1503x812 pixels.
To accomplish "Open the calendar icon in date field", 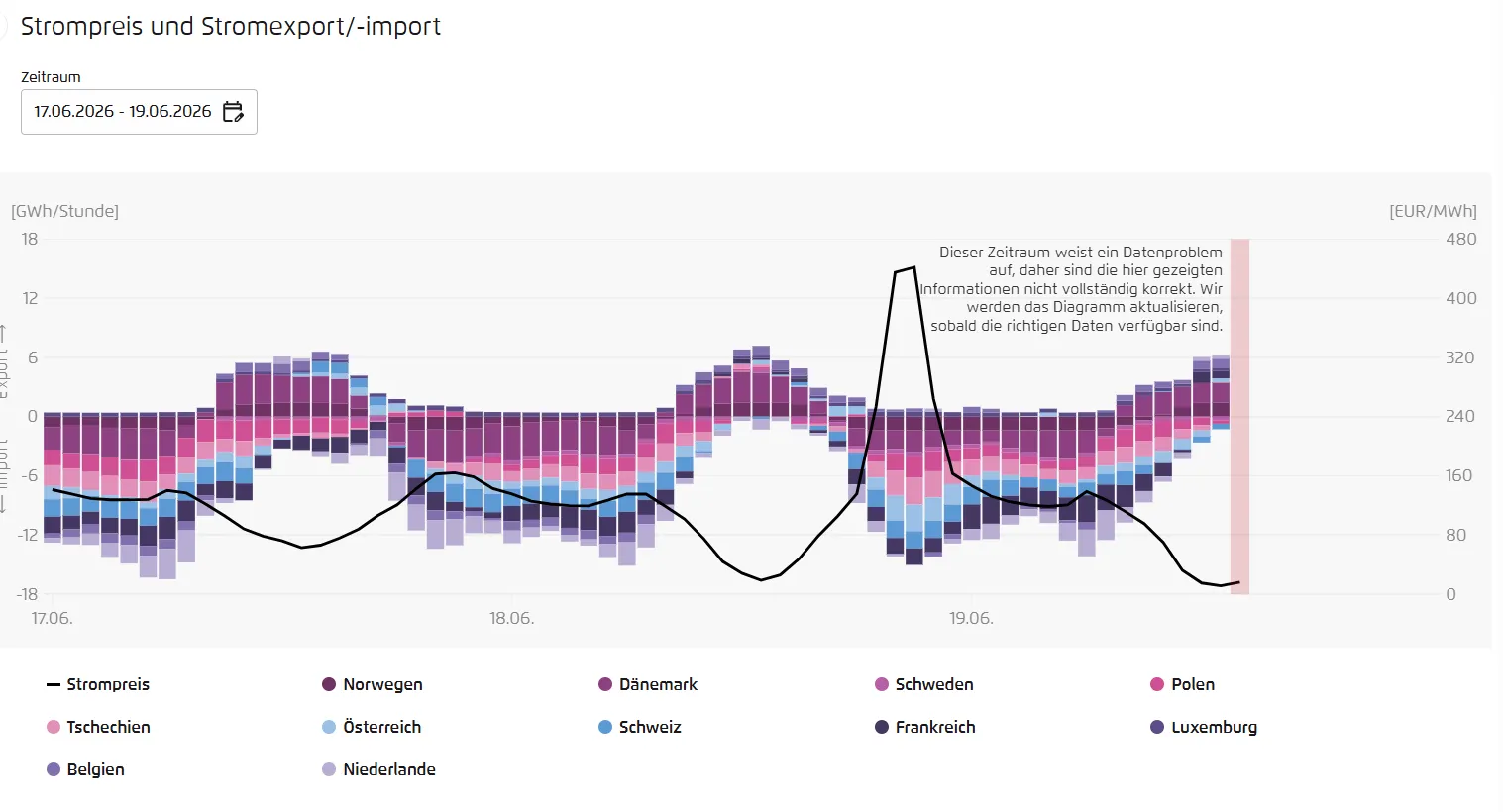I will click(233, 112).
